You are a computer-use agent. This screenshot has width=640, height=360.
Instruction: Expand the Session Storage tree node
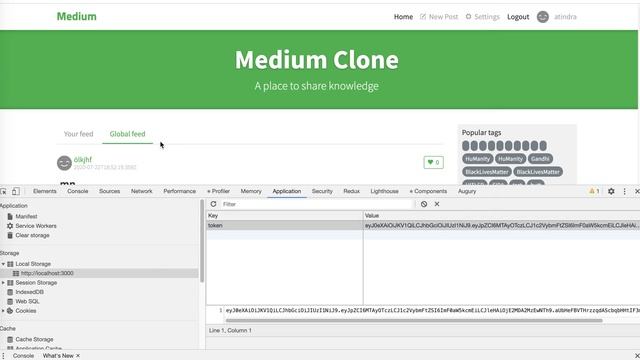pyautogui.click(x=3, y=282)
